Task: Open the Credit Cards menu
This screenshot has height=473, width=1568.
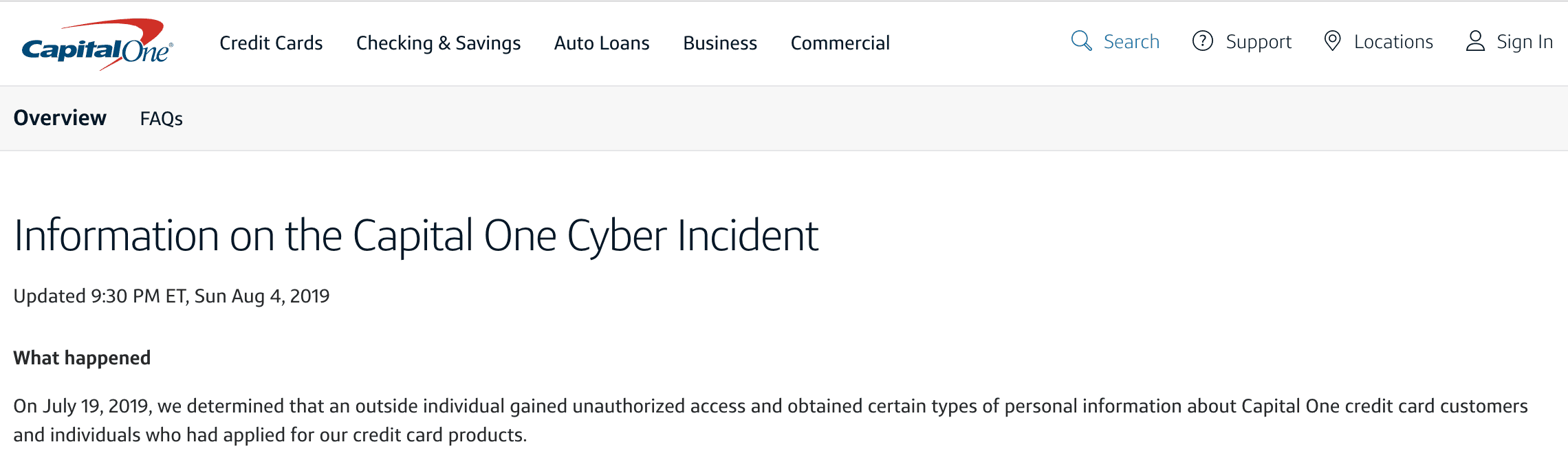Action: [x=271, y=43]
